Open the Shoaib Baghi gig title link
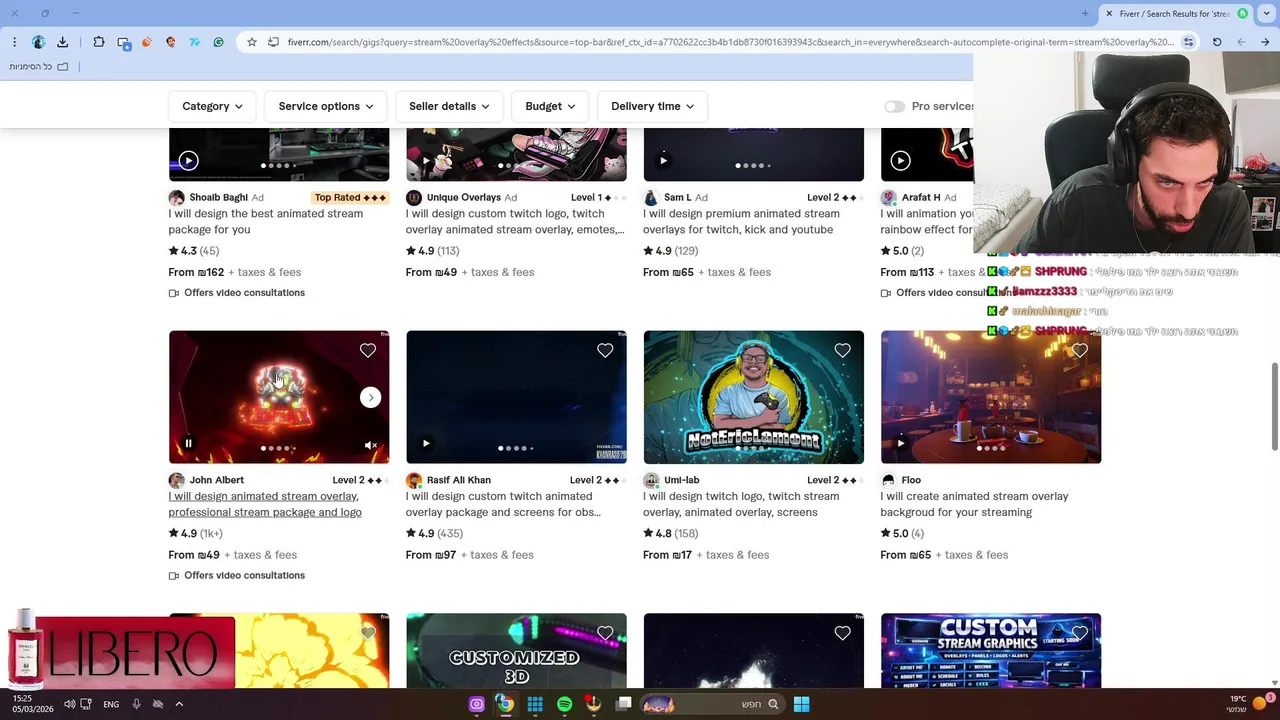 click(x=265, y=221)
